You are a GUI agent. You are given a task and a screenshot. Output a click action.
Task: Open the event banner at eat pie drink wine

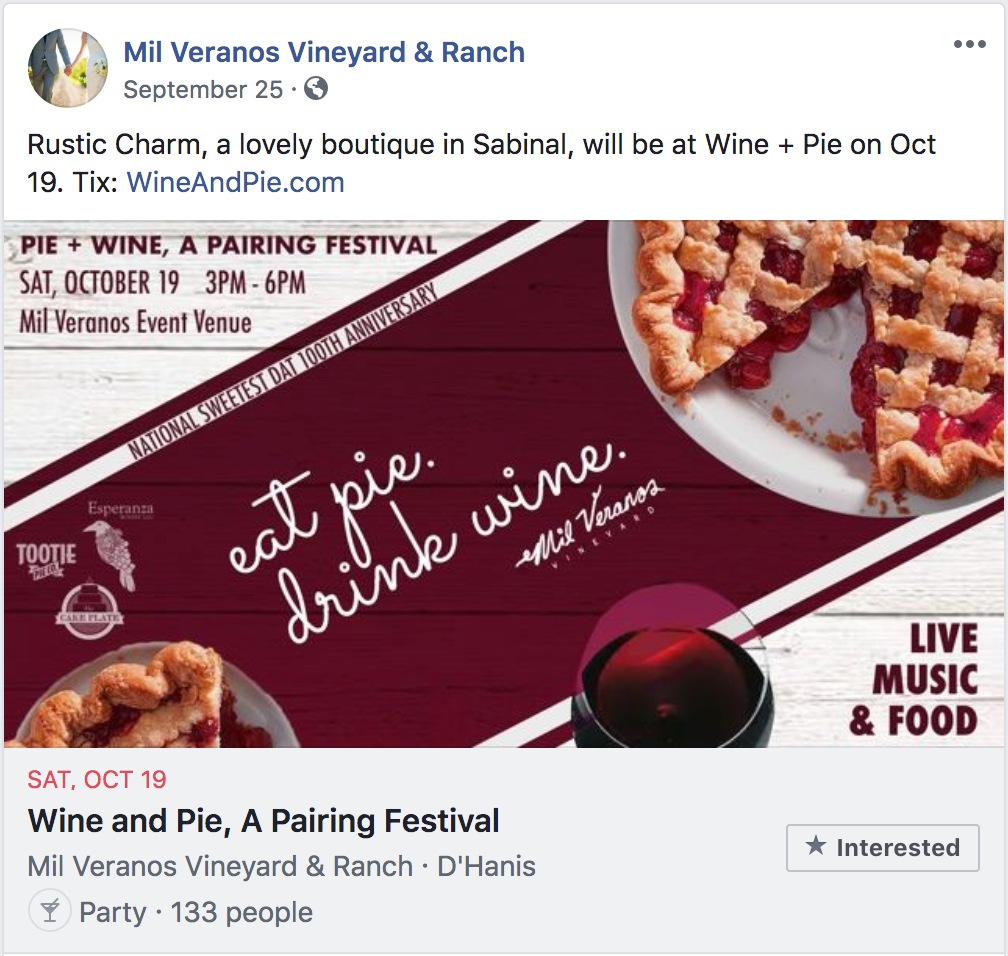click(426, 542)
